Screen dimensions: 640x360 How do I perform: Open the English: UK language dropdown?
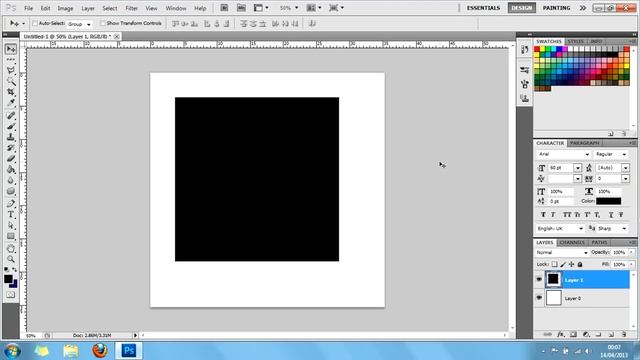[x=560, y=229]
